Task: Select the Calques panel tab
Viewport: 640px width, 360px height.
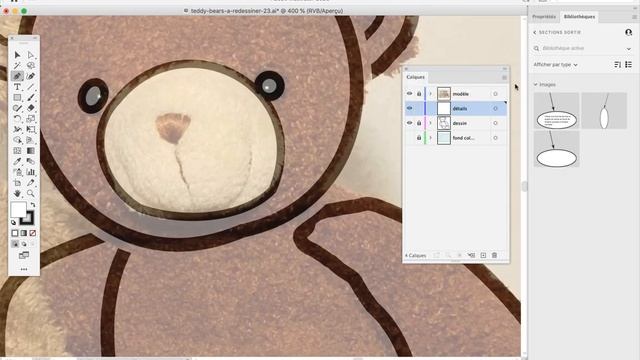Action: [x=416, y=77]
